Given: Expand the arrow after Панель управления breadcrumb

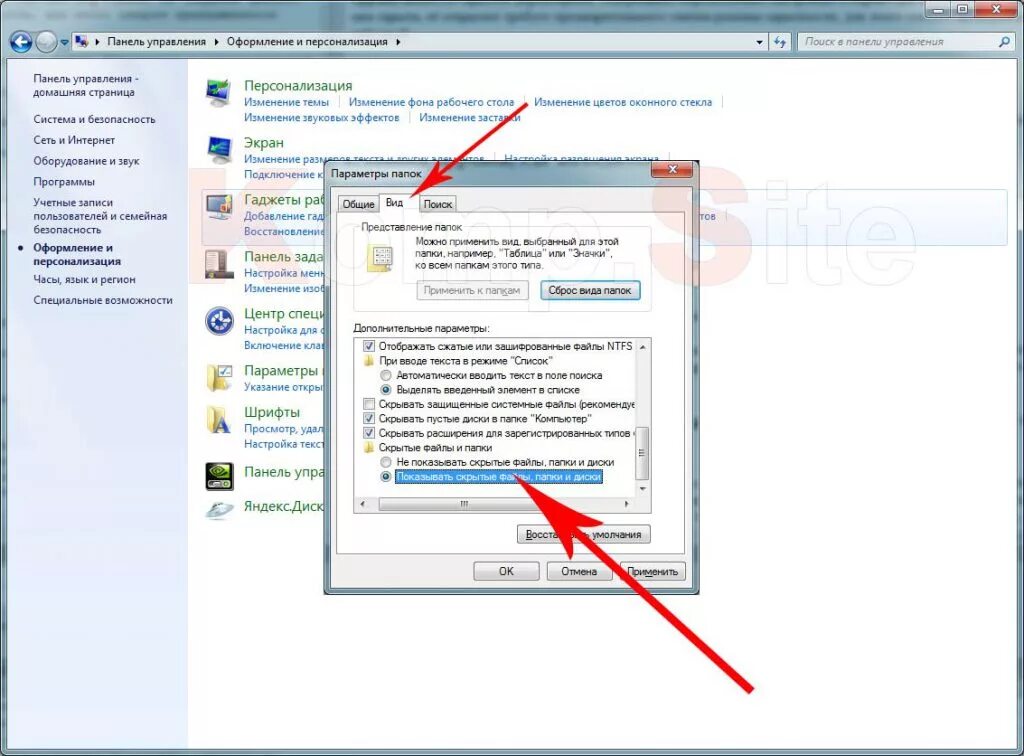Looking at the screenshot, I should (x=216, y=42).
